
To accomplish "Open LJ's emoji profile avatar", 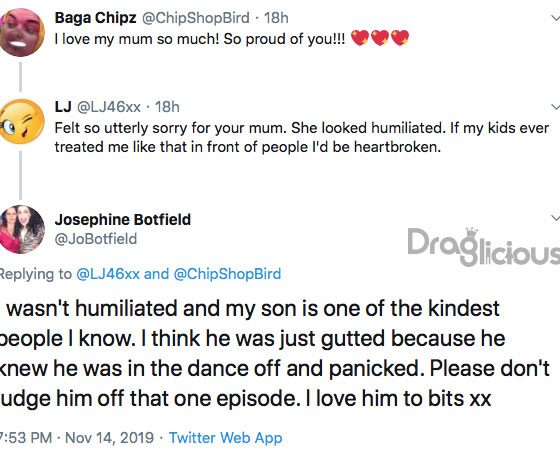I will (x=21, y=122).
